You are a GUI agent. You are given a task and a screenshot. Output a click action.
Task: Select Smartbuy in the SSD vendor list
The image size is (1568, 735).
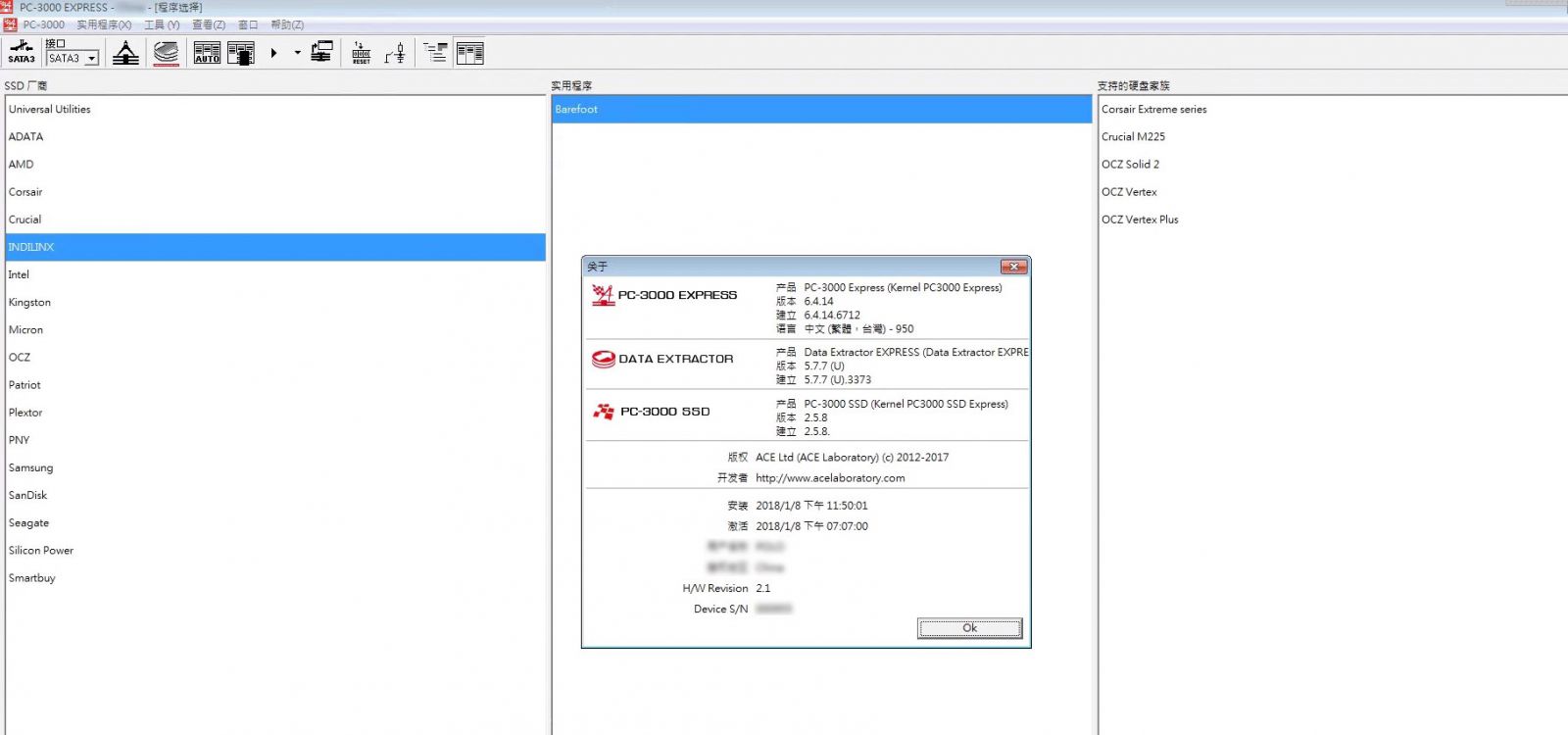pos(275,578)
